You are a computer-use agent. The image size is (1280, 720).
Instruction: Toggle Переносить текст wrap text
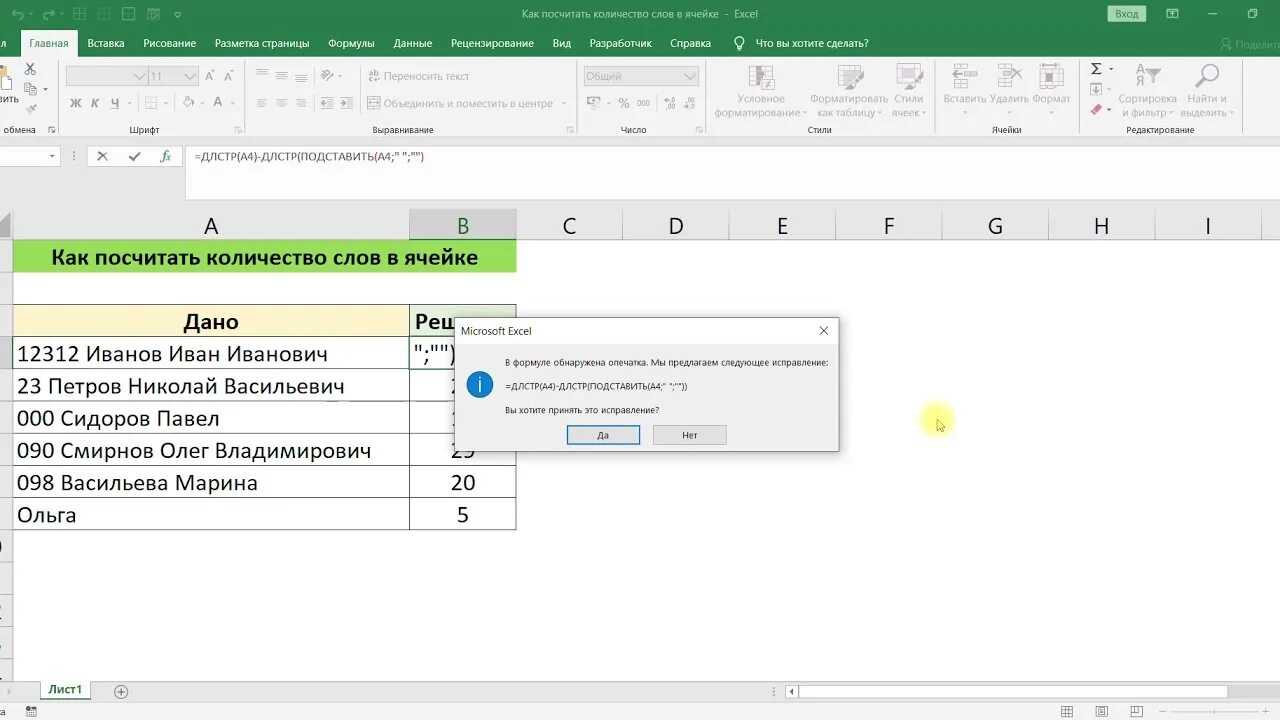point(419,76)
